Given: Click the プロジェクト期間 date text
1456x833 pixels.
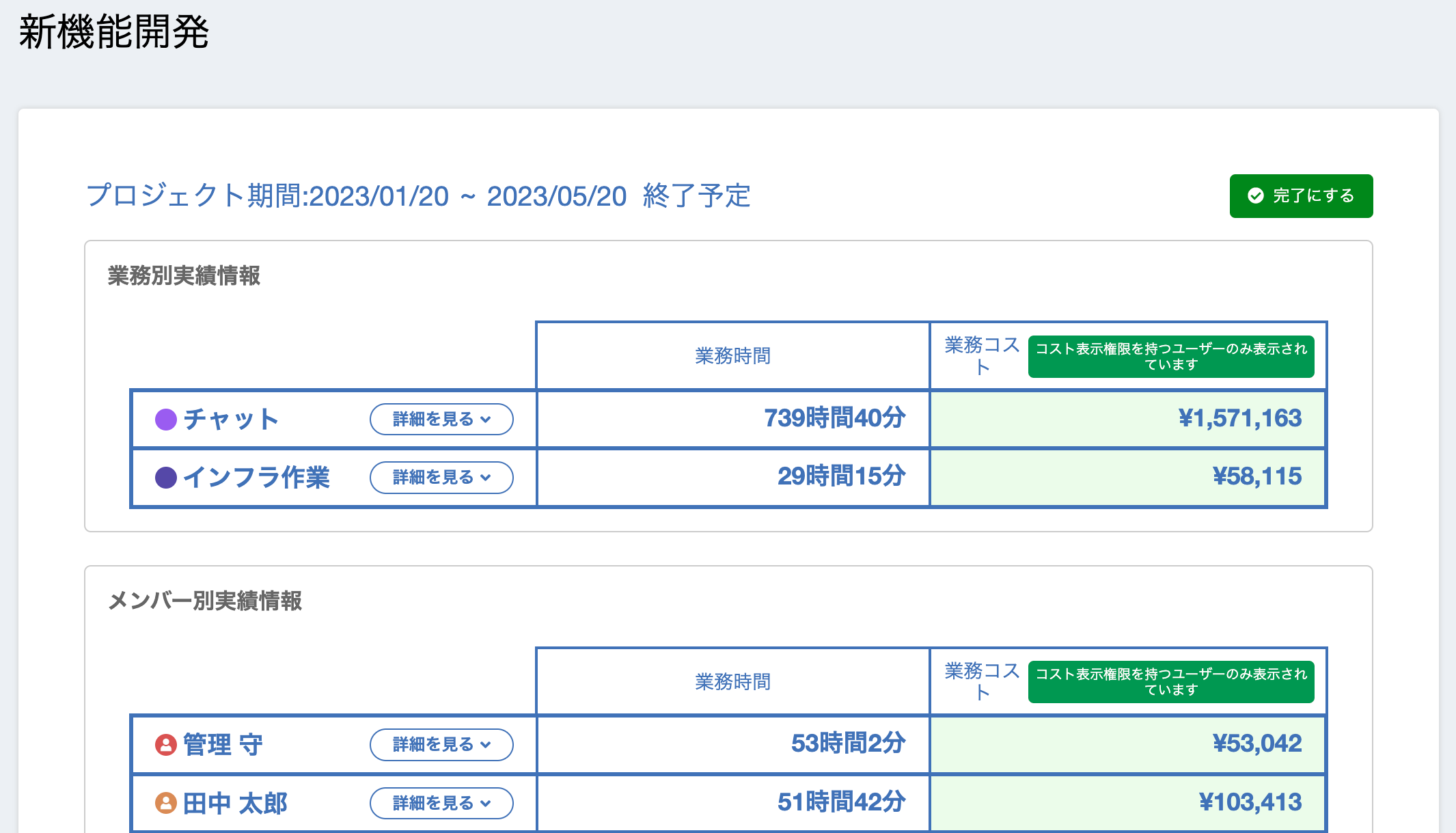Looking at the screenshot, I should [x=417, y=196].
